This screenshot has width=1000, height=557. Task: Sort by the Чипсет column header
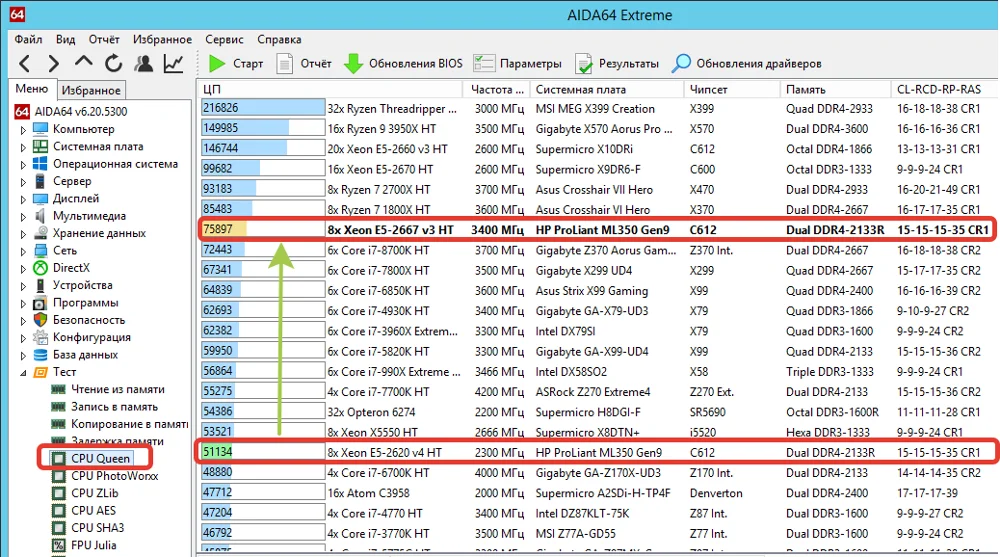tap(732, 89)
